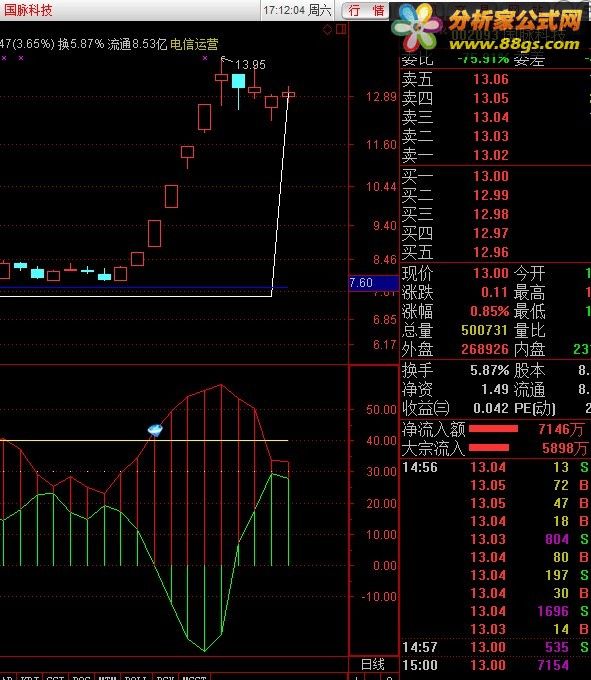
Task: Click the 卖五 ask price 13.06
Action: point(490,79)
